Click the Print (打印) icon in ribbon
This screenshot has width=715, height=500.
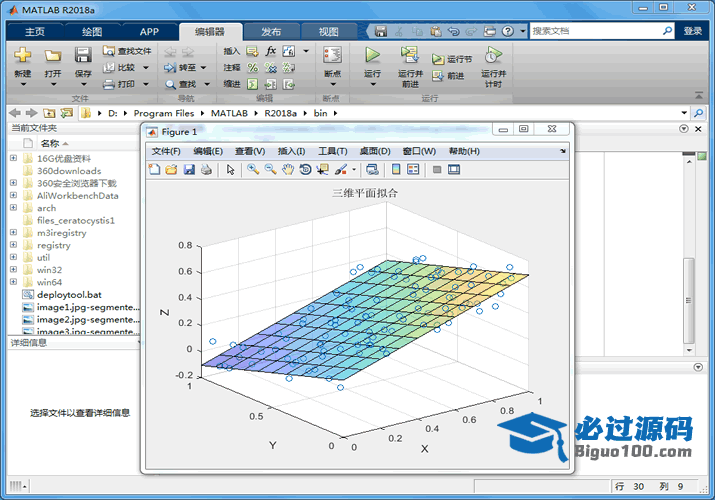[109, 84]
